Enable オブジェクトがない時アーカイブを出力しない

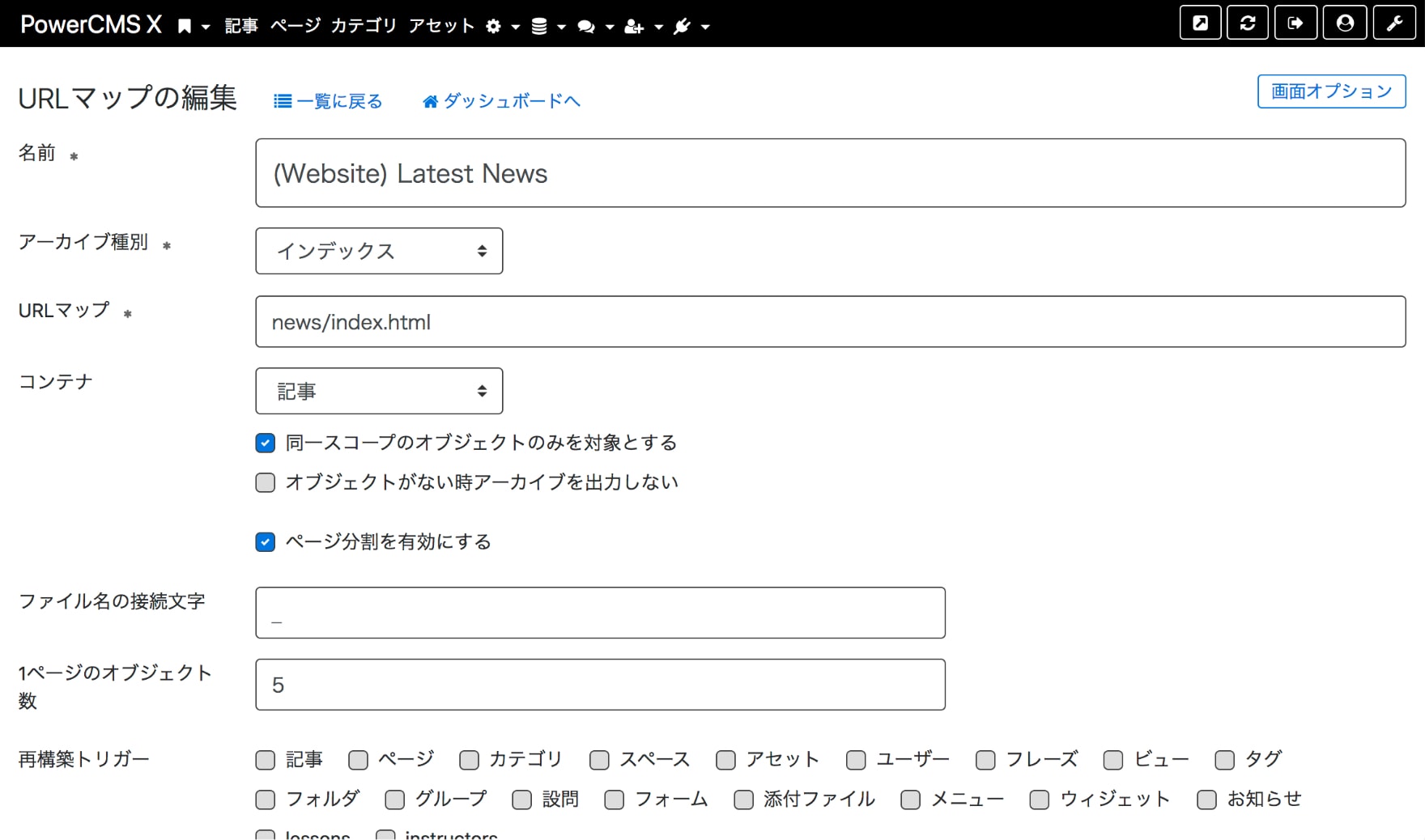tap(265, 482)
